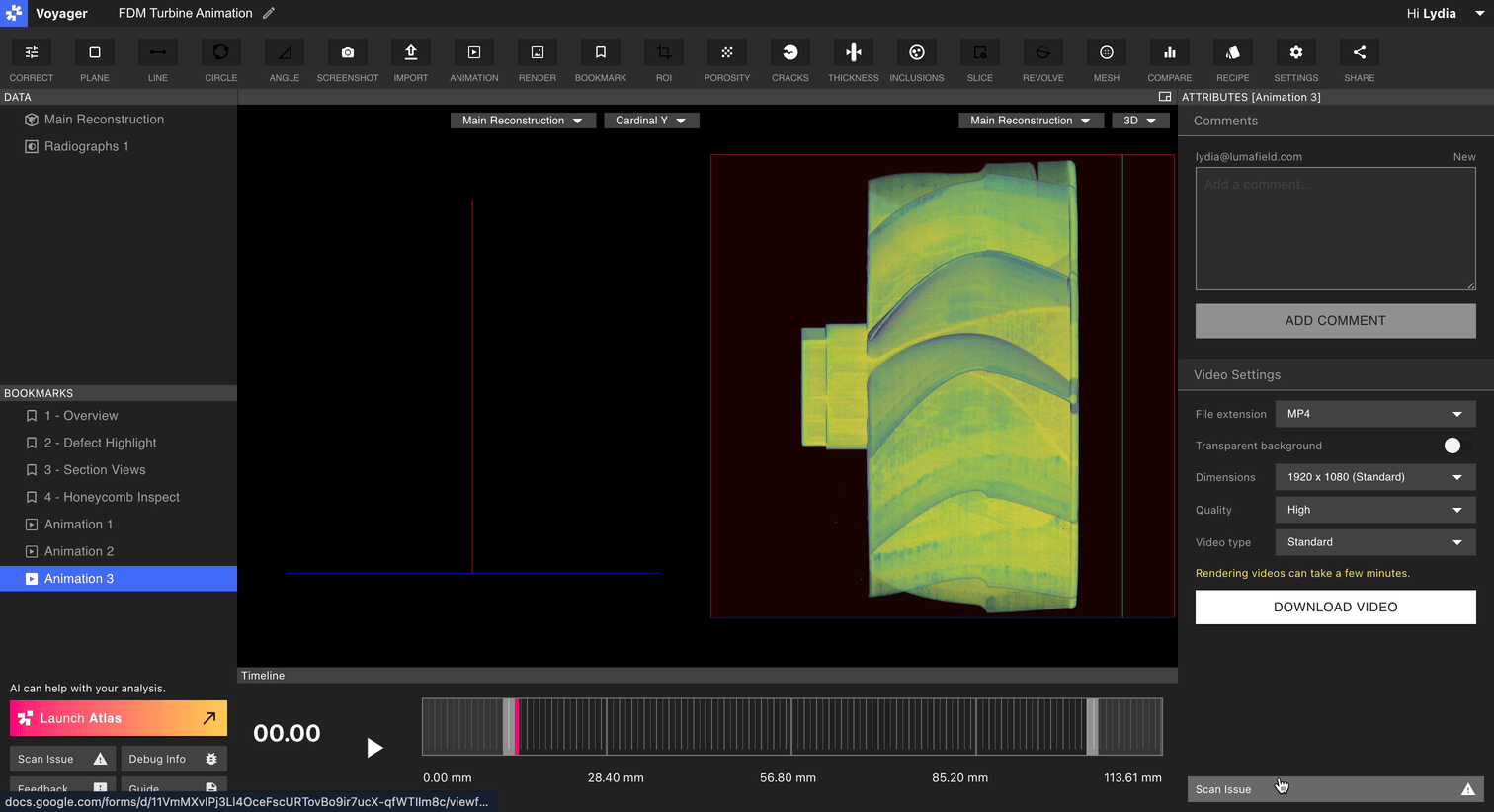Launch Atlas AI assistant

(119, 718)
